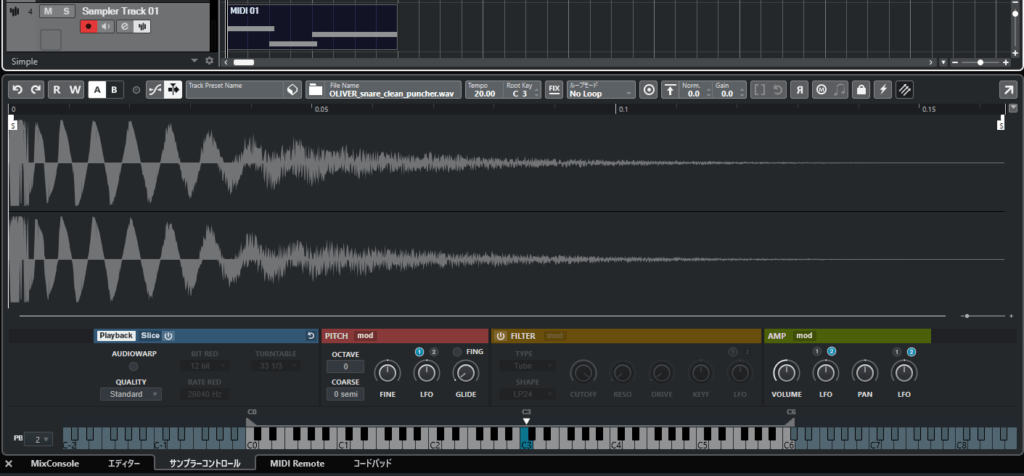The width and height of the screenshot is (1024, 476).
Task: Click the horizontal zoom slider in project
Action: tap(980, 62)
